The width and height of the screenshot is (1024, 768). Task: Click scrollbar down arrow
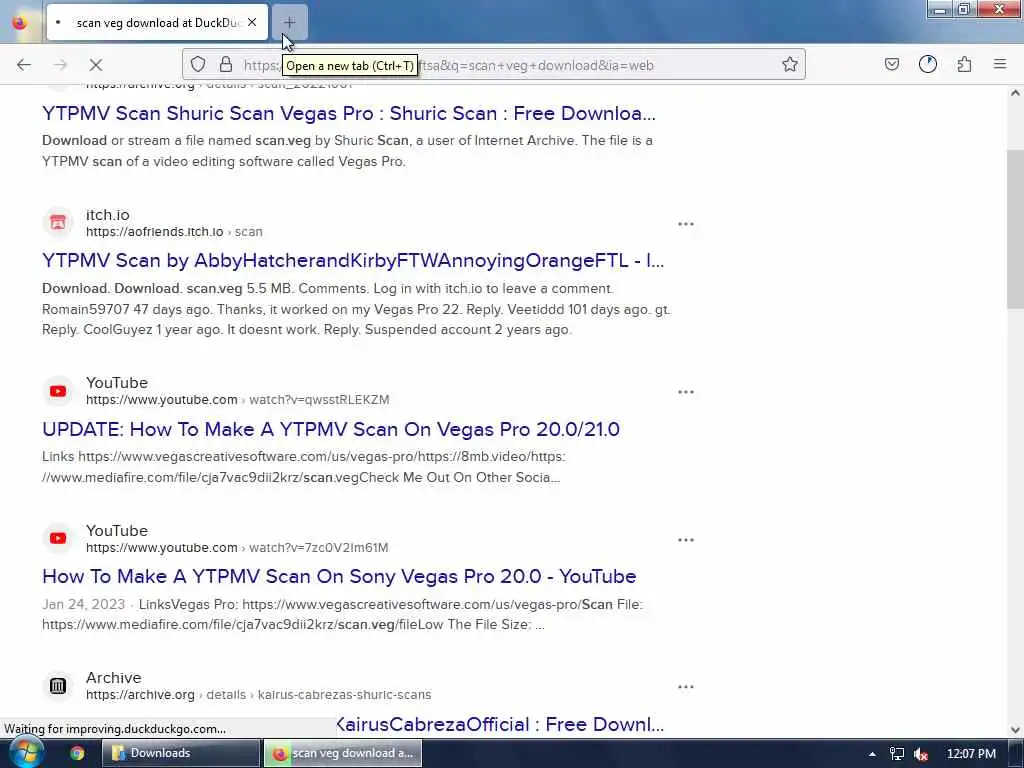point(1015,729)
